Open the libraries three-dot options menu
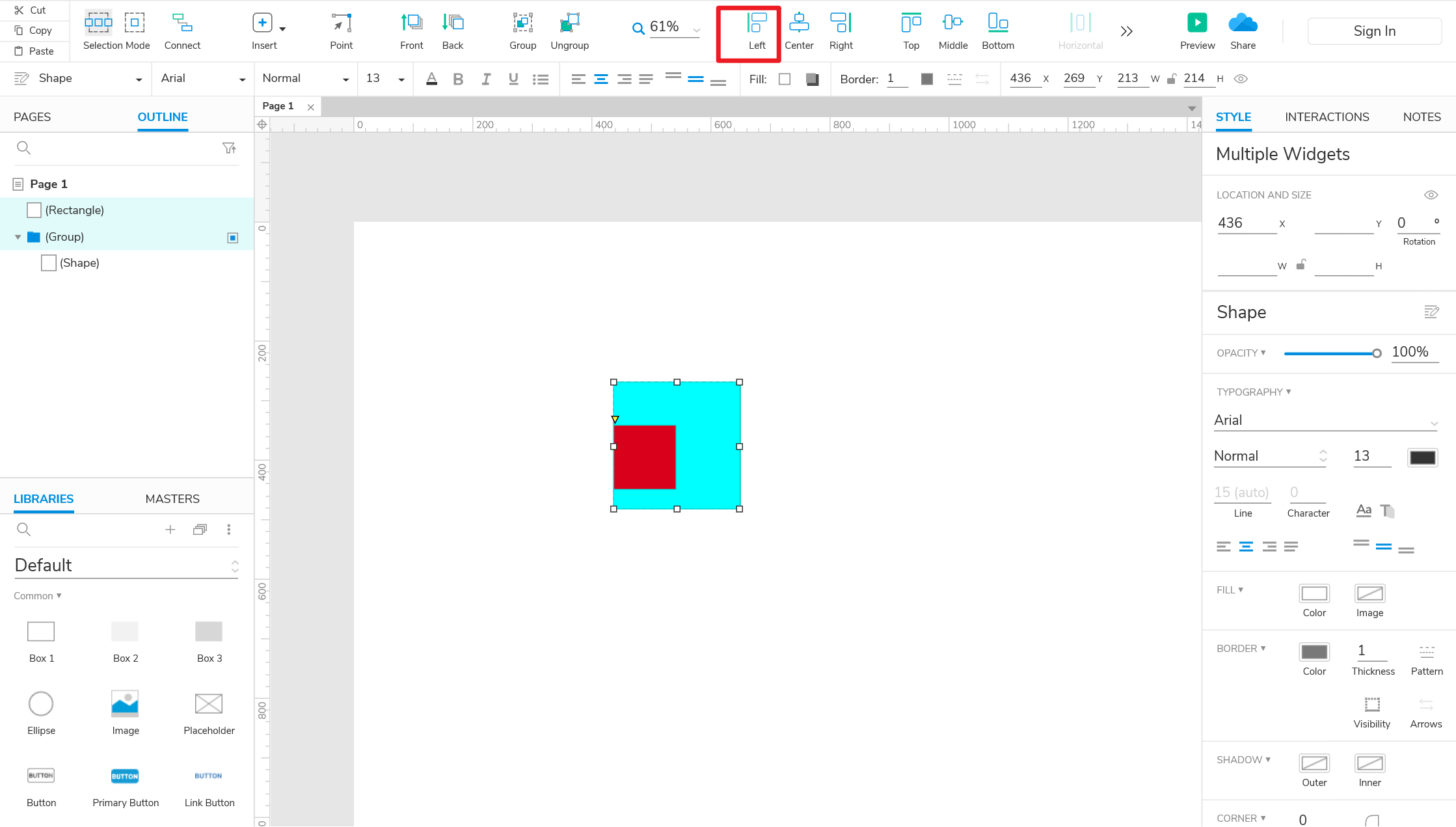 point(229,530)
